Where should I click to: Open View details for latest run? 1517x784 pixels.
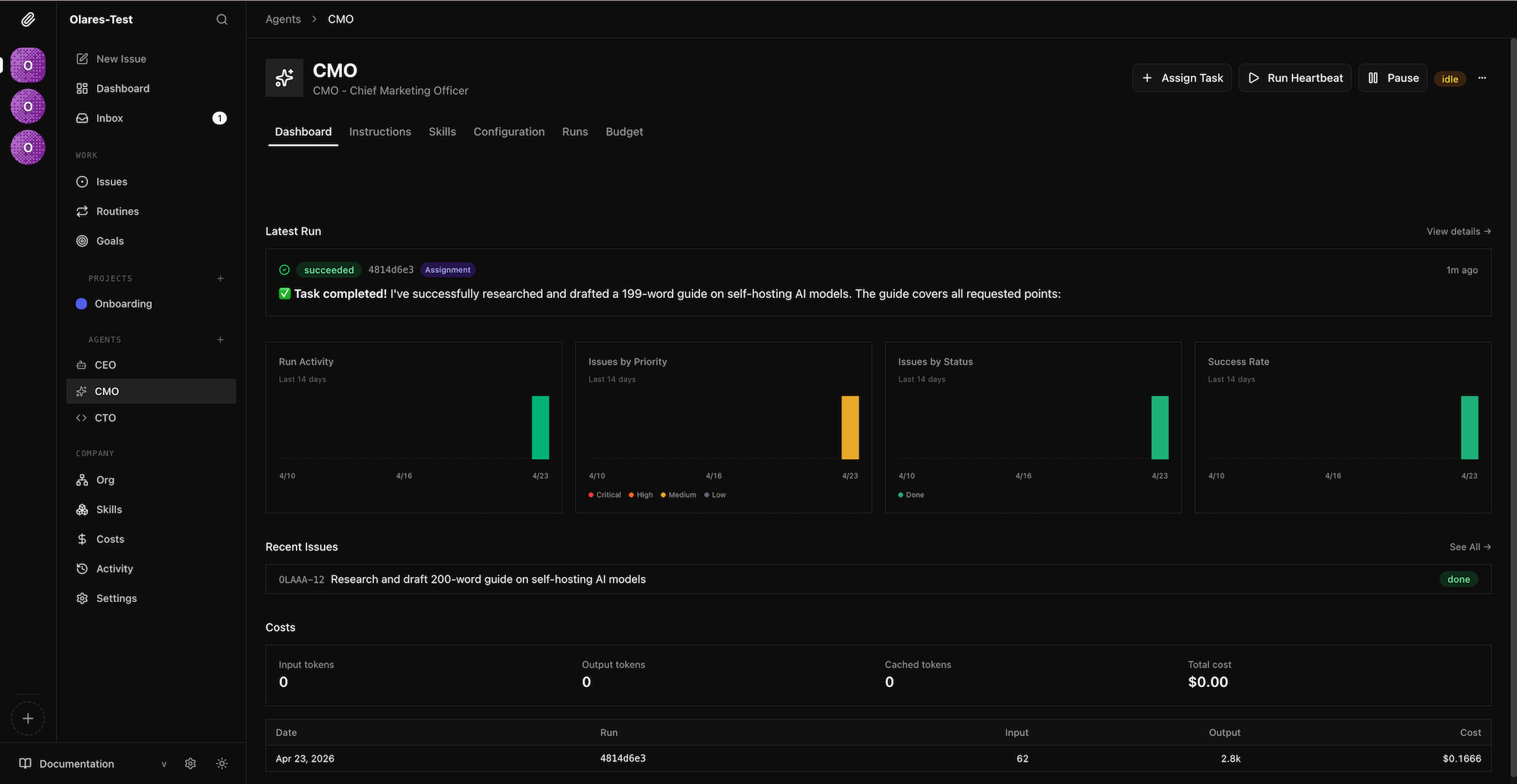pyautogui.click(x=1458, y=231)
